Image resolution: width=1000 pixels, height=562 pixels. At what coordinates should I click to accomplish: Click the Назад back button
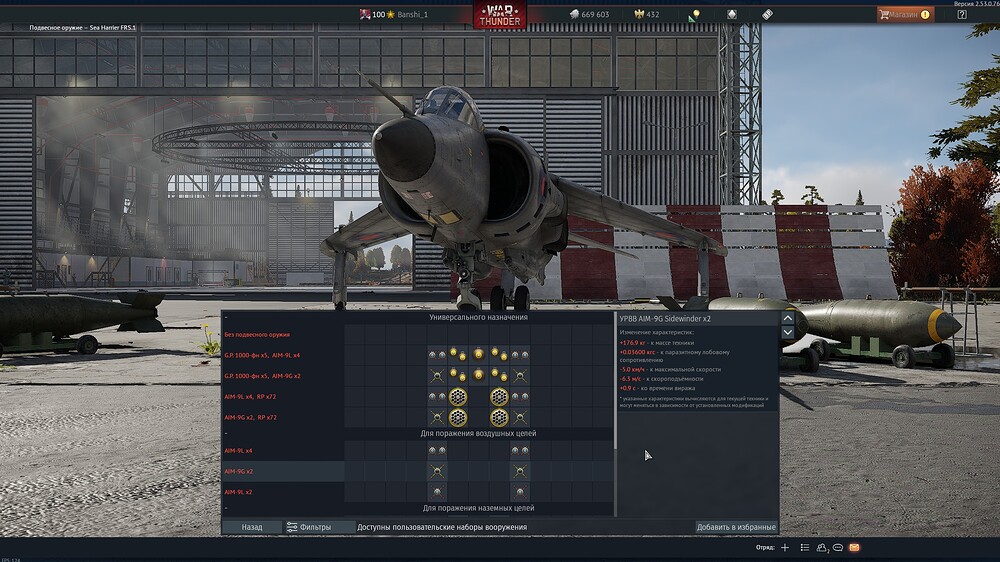250,527
